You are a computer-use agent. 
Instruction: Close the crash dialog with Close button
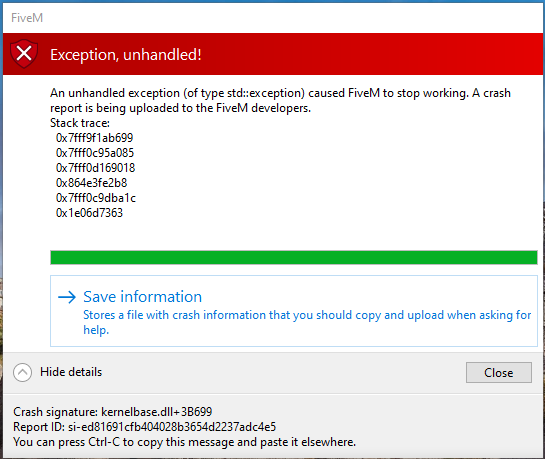[x=499, y=372]
